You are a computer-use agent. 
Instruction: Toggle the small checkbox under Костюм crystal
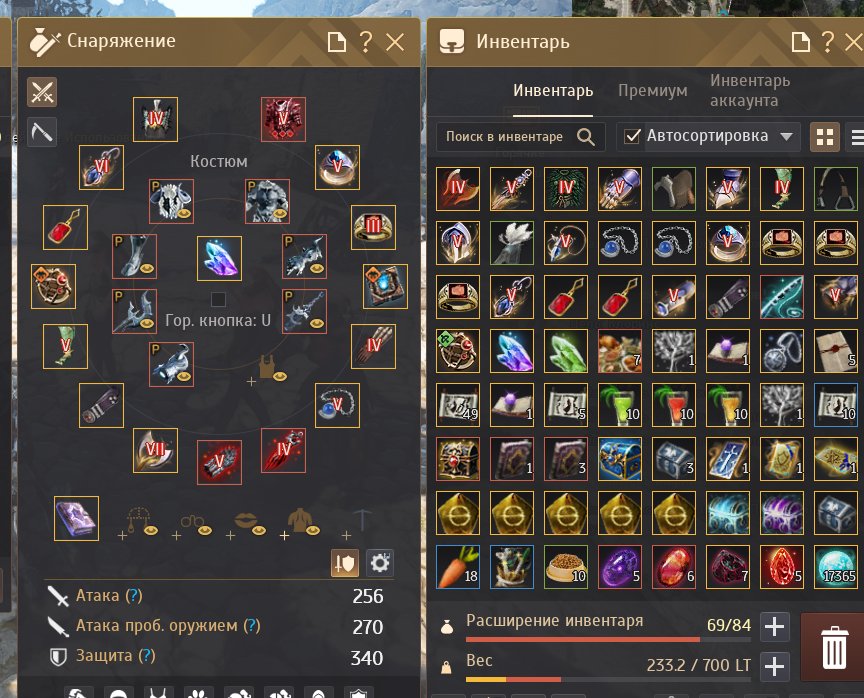(x=218, y=299)
